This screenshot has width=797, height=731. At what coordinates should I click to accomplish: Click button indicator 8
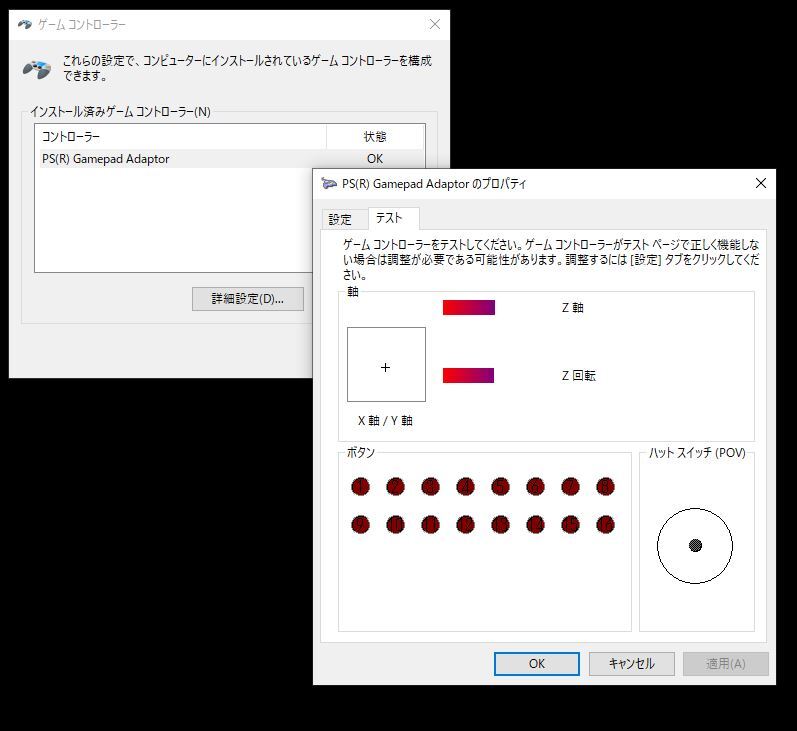(x=605, y=487)
